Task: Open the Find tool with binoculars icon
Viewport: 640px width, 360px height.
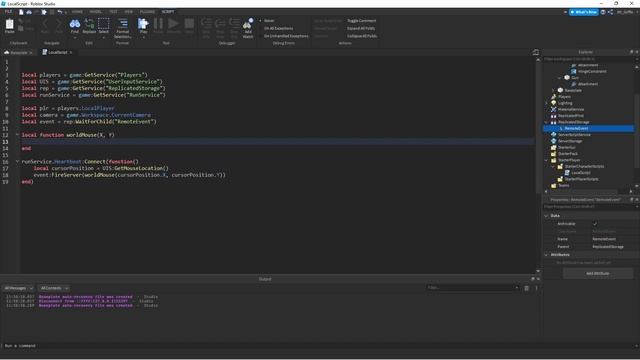Action: pyautogui.click(x=74, y=25)
